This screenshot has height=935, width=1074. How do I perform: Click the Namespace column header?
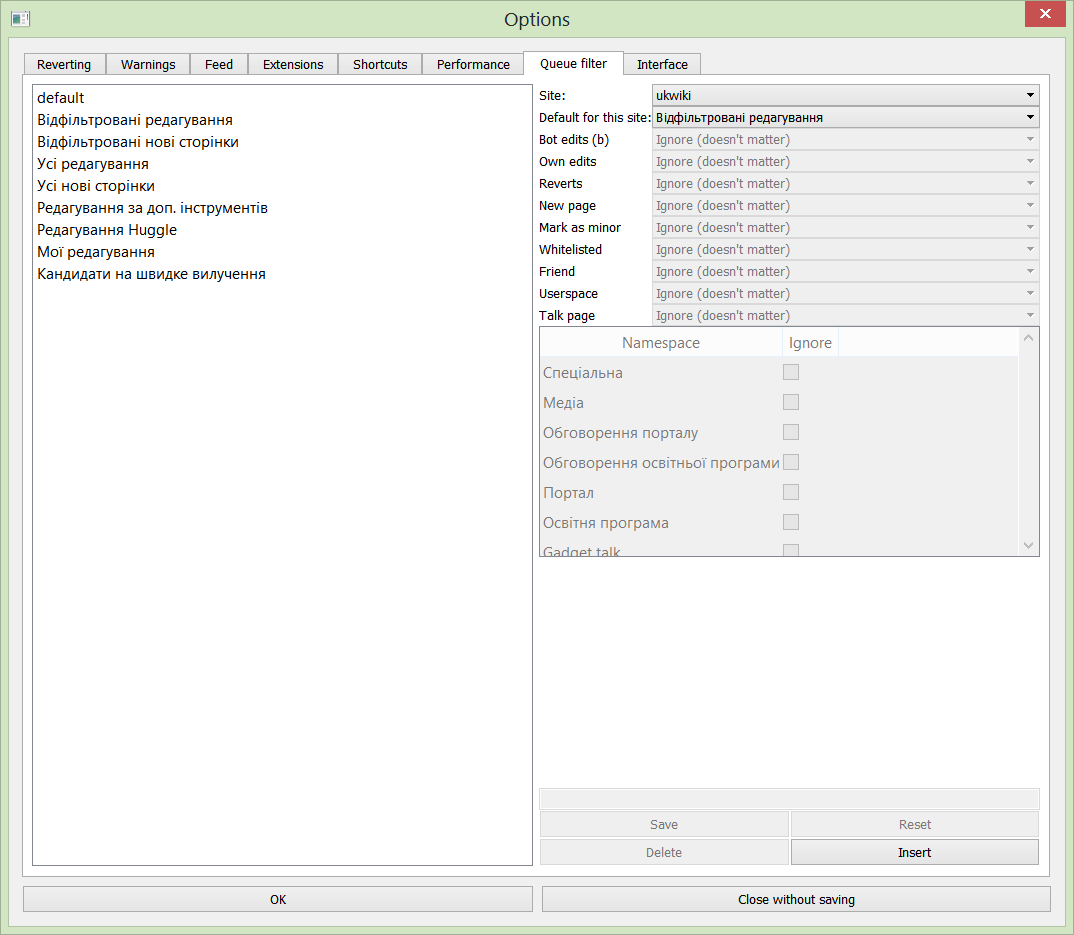click(x=661, y=343)
